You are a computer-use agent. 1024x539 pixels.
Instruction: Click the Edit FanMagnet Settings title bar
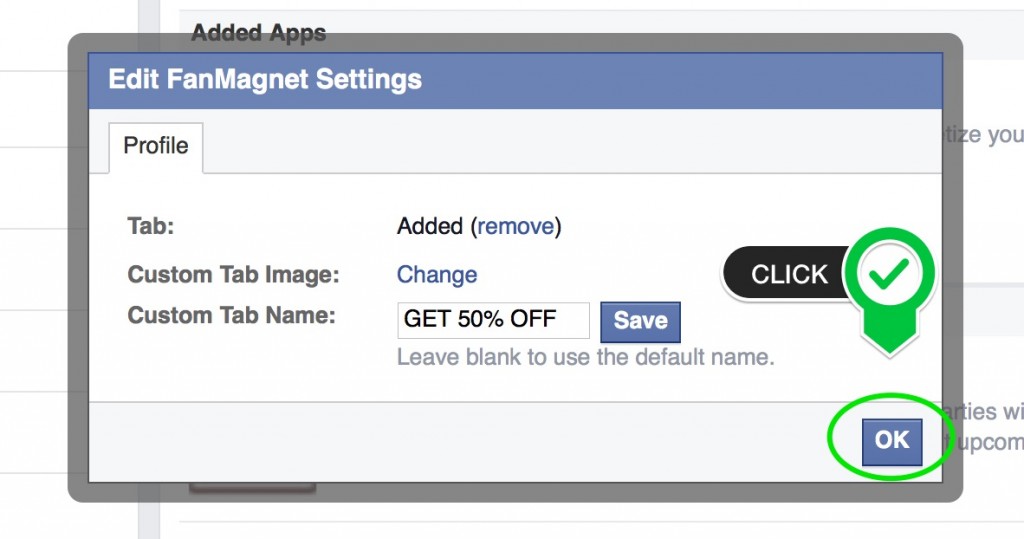(515, 80)
